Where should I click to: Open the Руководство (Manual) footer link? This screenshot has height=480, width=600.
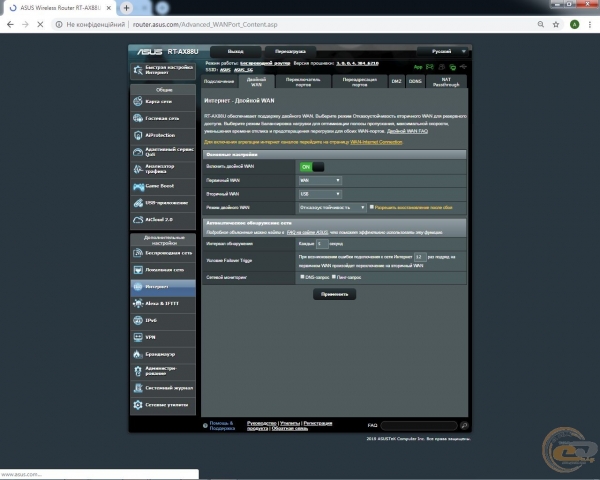point(262,423)
